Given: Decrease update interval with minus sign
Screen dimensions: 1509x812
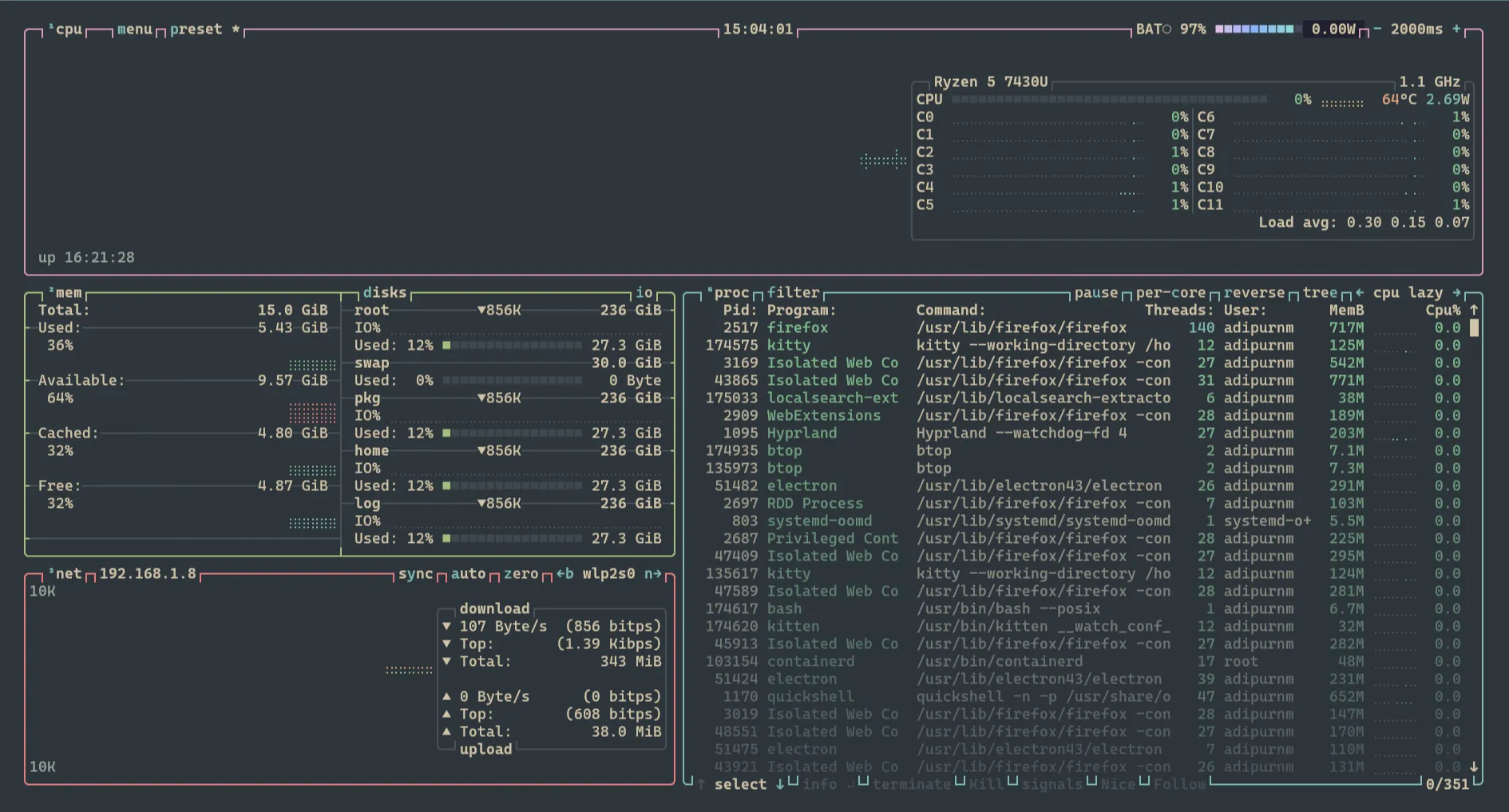Looking at the screenshot, I should tap(1377, 29).
